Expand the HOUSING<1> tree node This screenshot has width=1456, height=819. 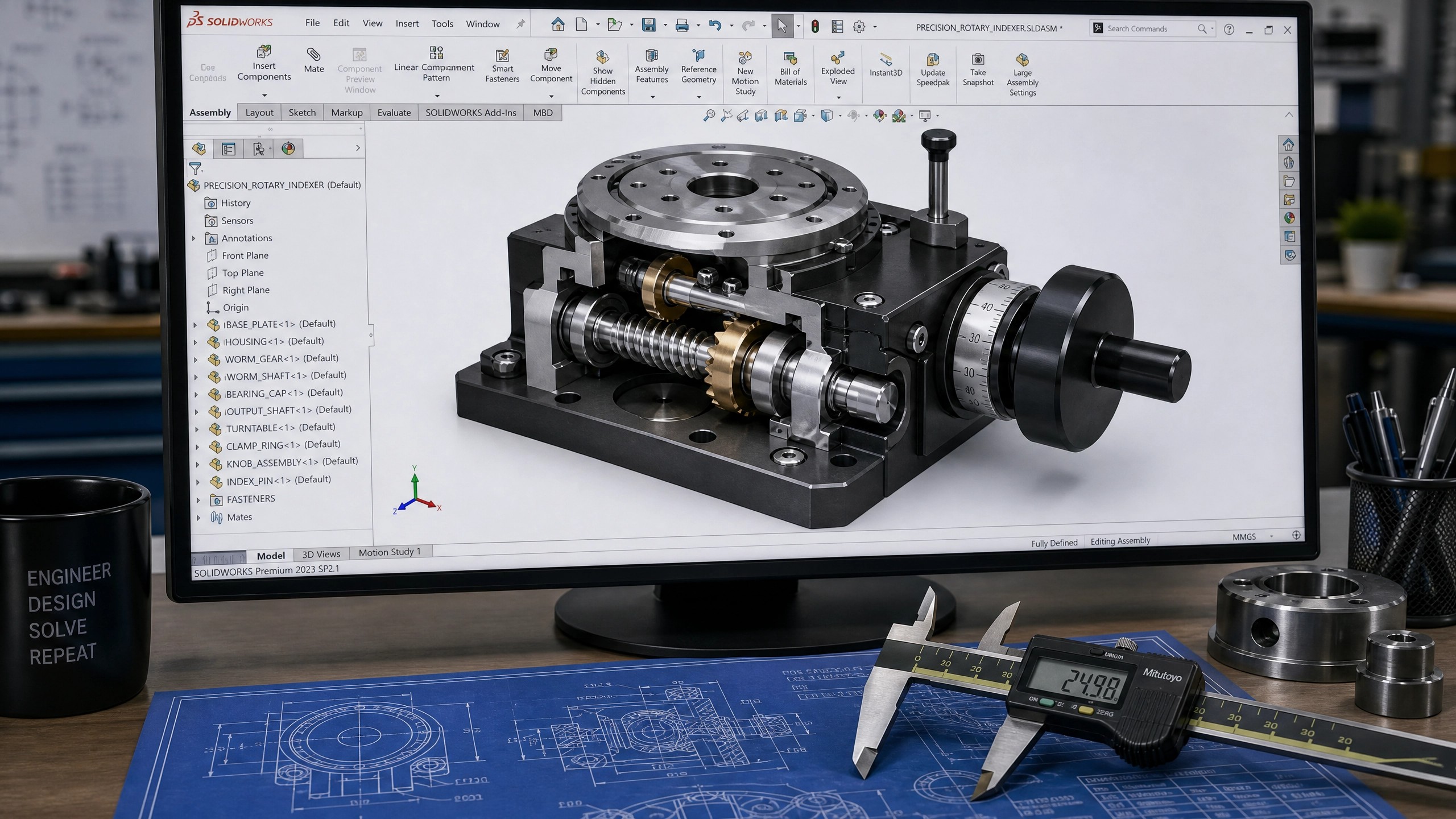(195, 342)
